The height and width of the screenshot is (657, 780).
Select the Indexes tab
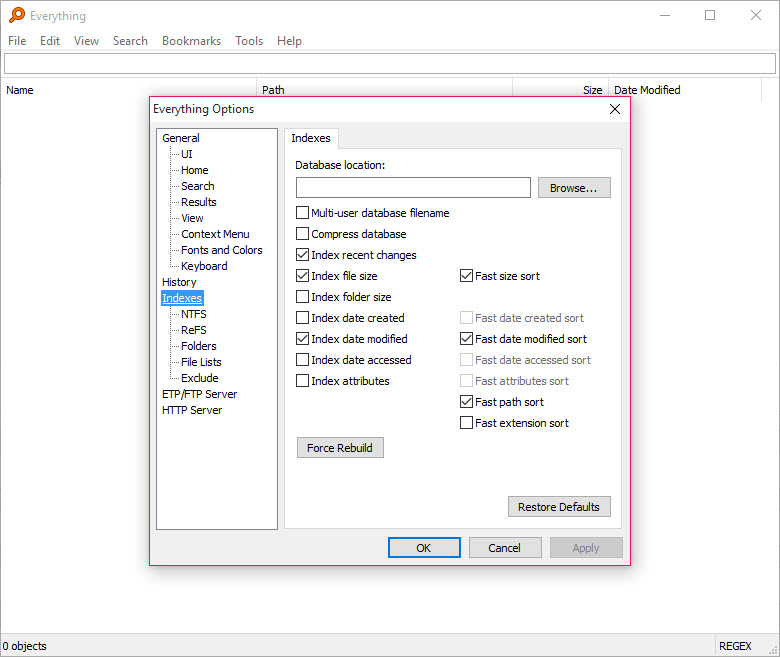coord(311,138)
